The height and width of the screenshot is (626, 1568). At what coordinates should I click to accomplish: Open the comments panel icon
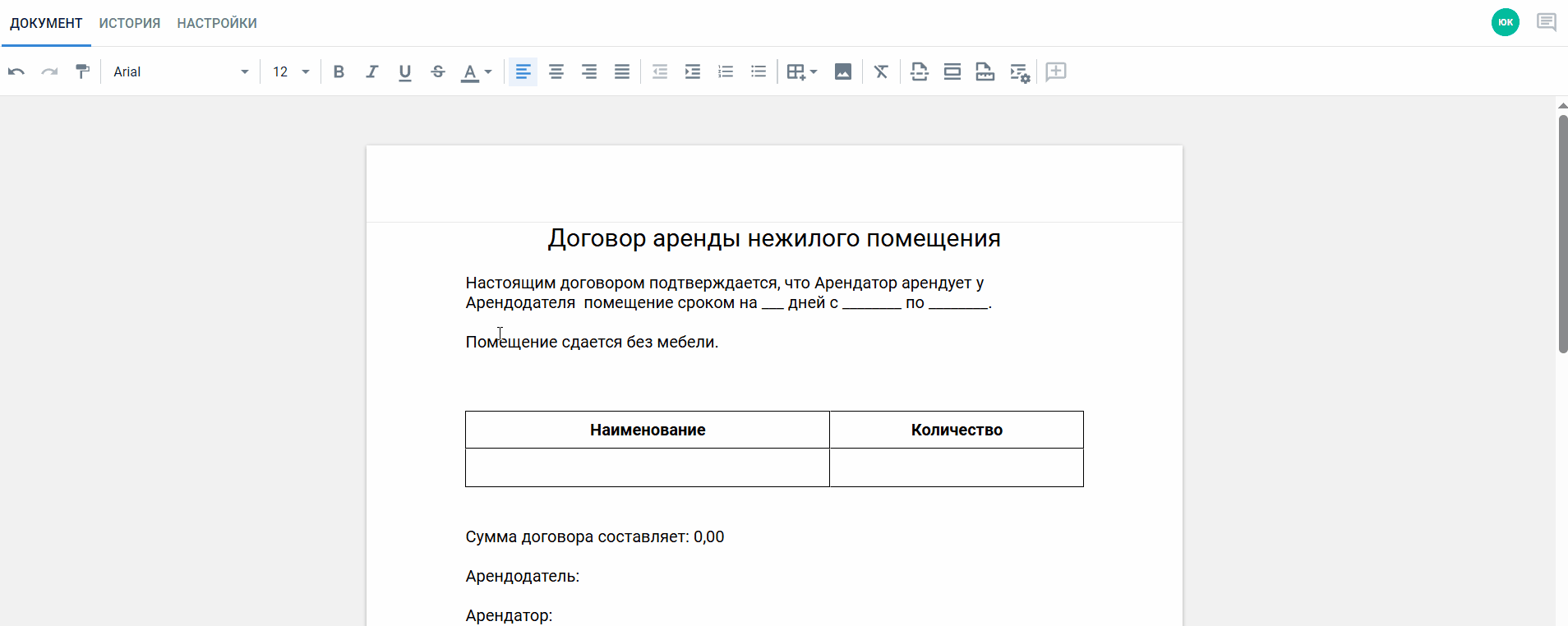point(1547,22)
